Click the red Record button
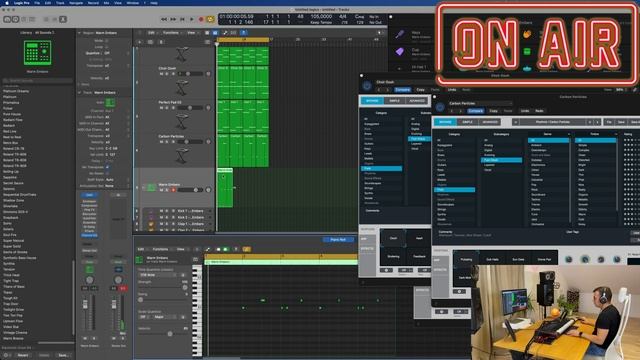 click(201, 19)
